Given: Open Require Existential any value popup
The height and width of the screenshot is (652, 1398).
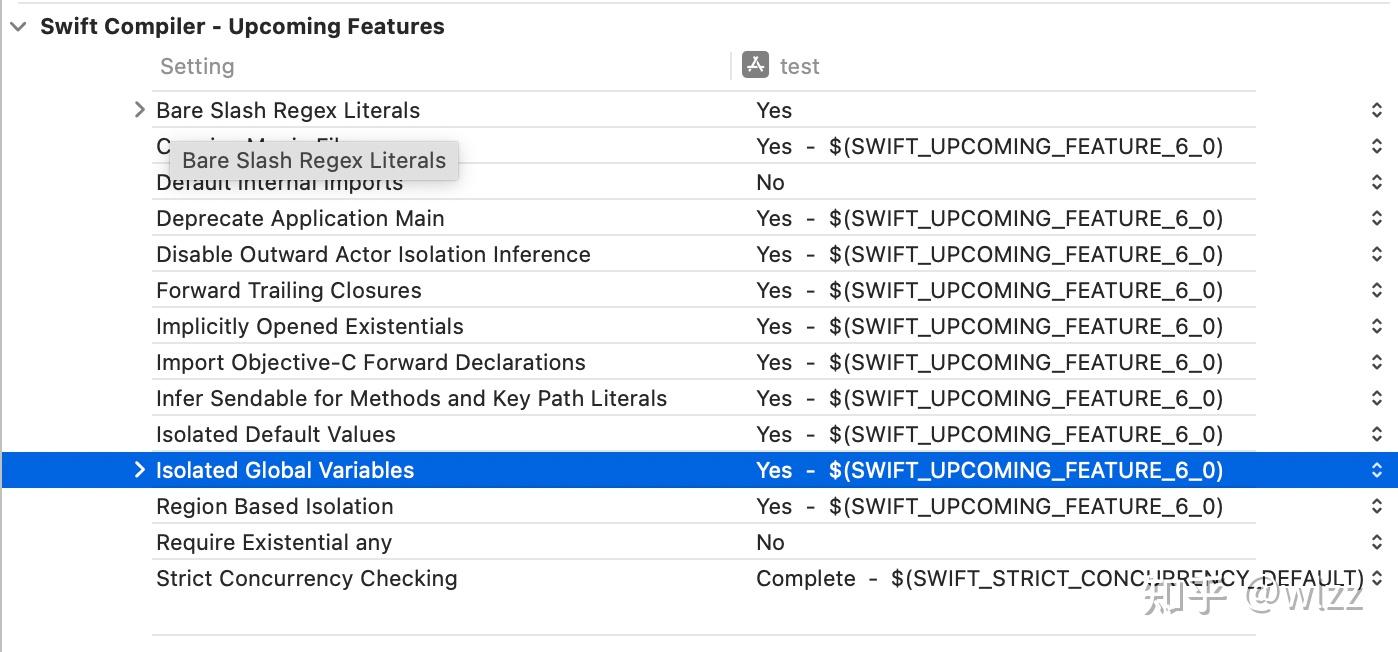Looking at the screenshot, I should click(1376, 542).
